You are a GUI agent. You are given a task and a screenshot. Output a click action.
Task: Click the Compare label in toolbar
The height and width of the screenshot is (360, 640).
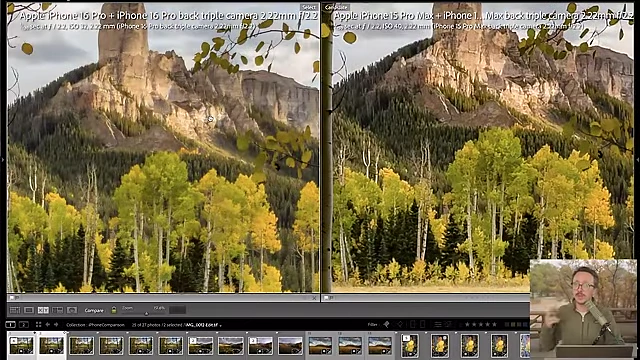[94, 311]
